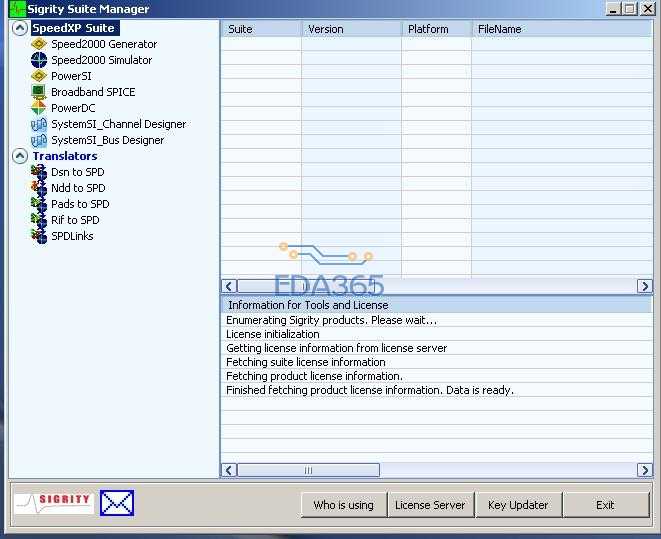Collapse the Translators group

coord(20,156)
